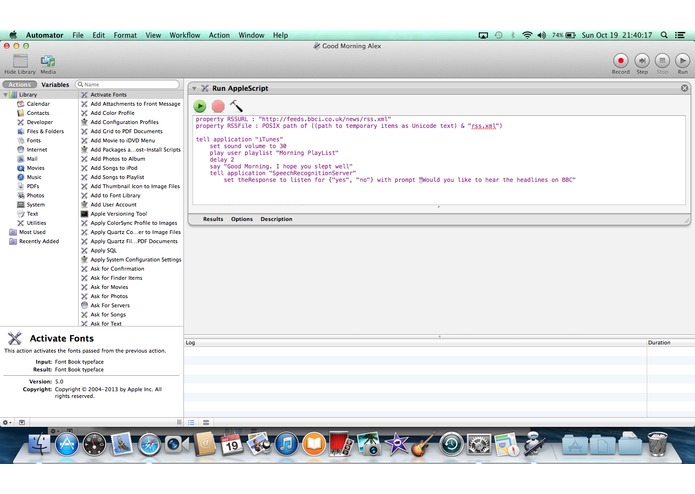Open the Most Used folder
Viewport: 695px width, 494px height.
(x=32, y=232)
